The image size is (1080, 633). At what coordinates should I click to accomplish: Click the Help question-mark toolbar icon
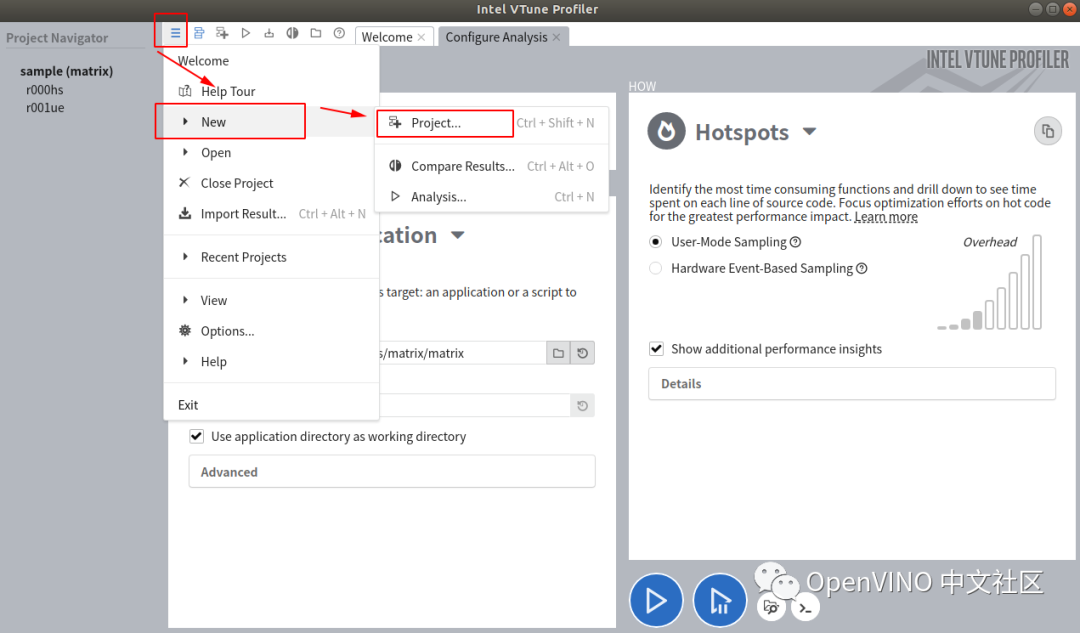point(339,32)
